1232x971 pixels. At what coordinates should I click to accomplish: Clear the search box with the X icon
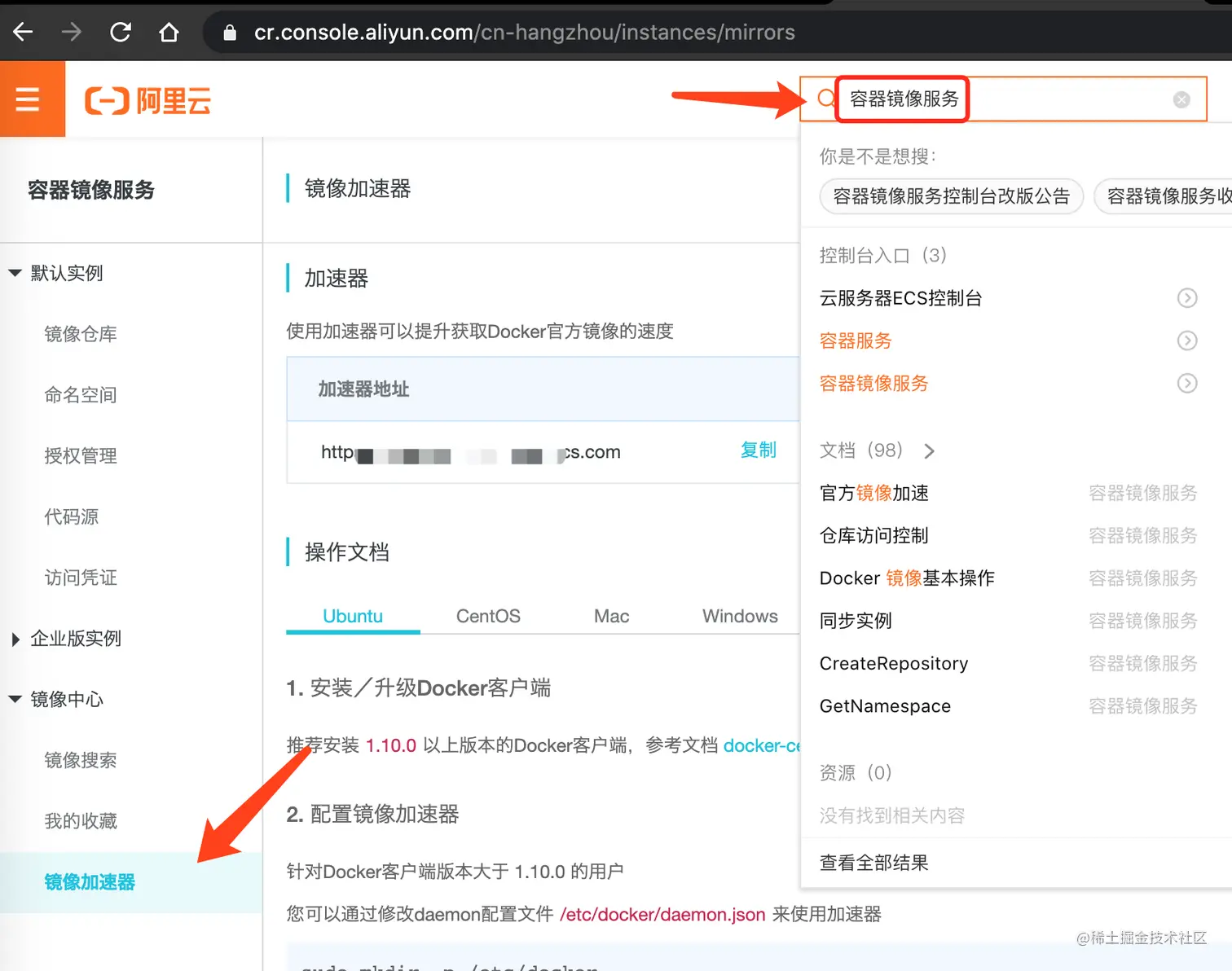coord(1181,99)
